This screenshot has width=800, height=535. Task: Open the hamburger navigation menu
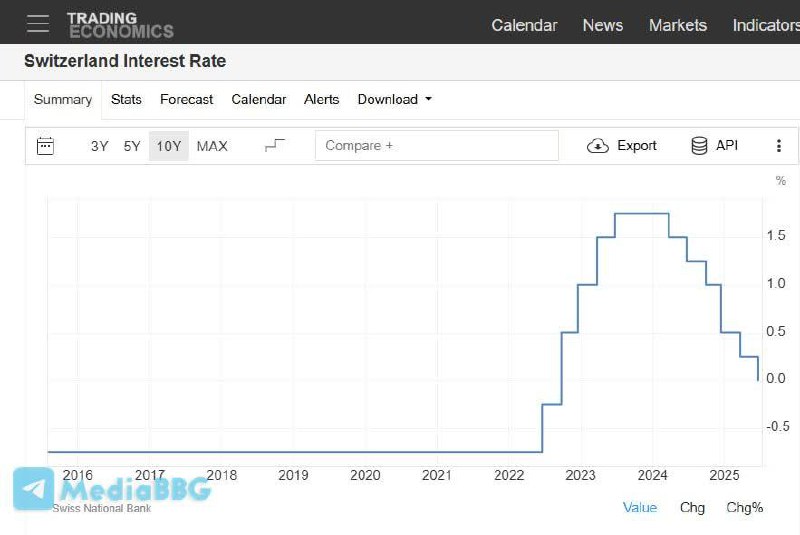tap(37, 24)
